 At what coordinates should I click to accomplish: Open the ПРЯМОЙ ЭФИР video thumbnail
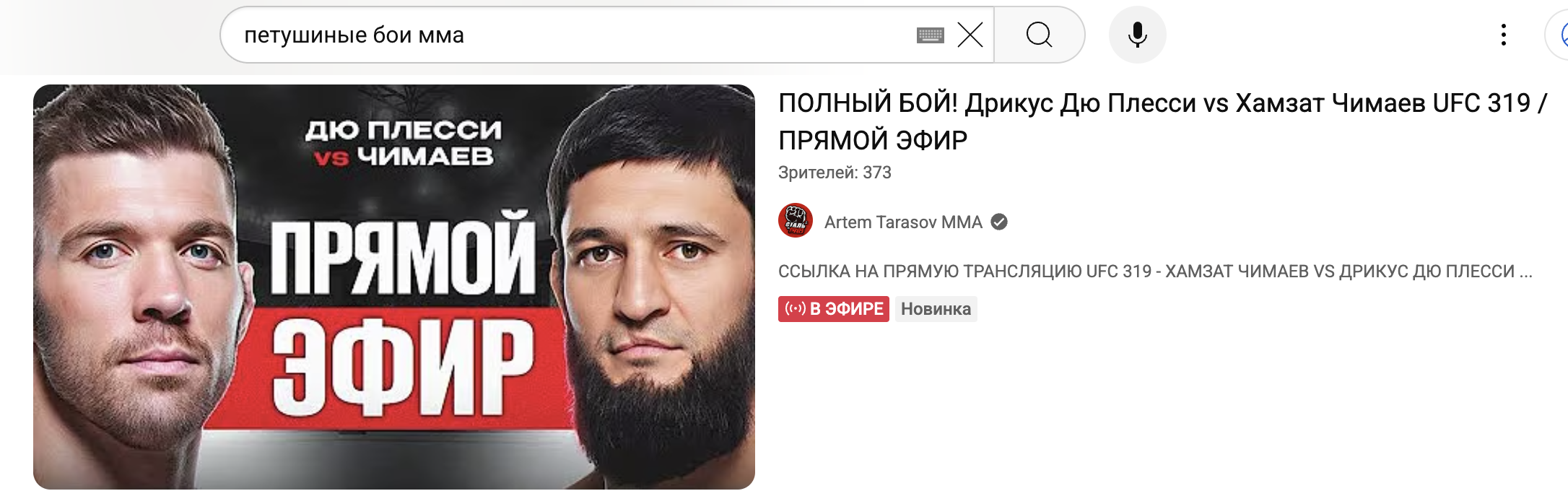(x=394, y=287)
